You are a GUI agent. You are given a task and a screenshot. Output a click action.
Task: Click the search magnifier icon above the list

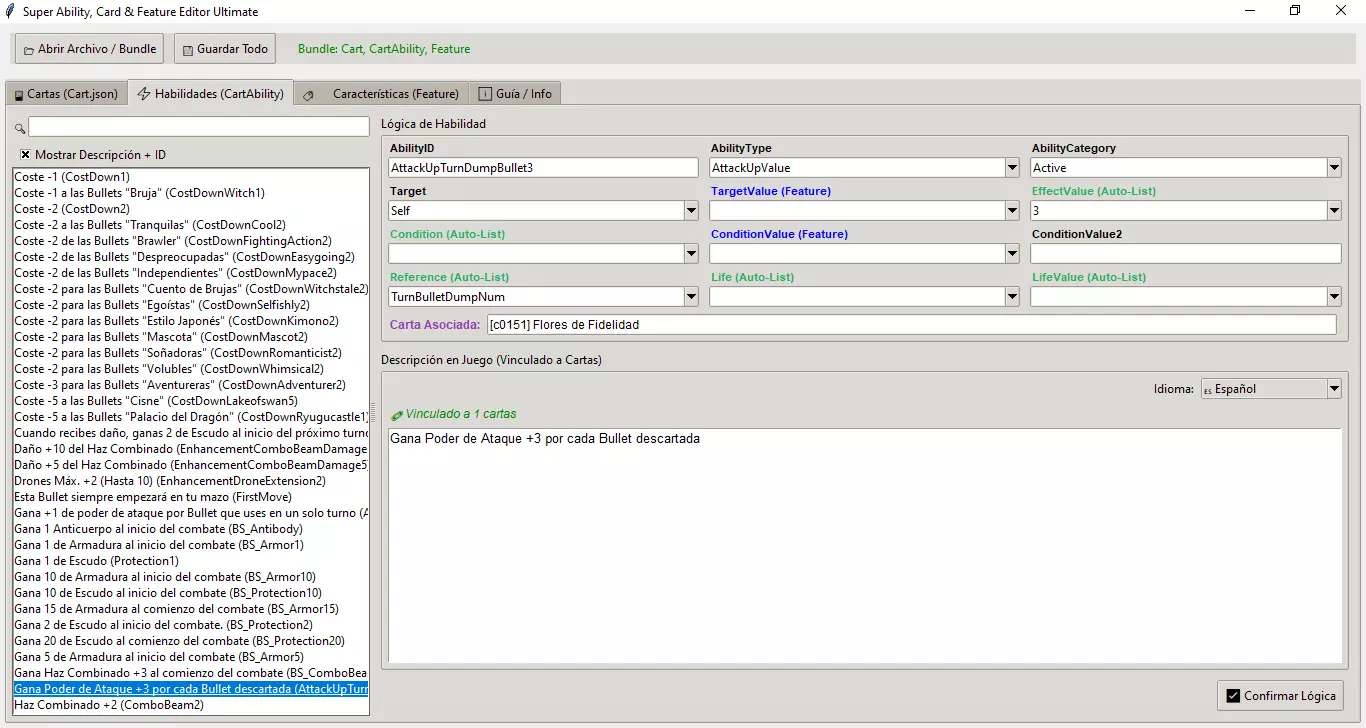point(20,128)
